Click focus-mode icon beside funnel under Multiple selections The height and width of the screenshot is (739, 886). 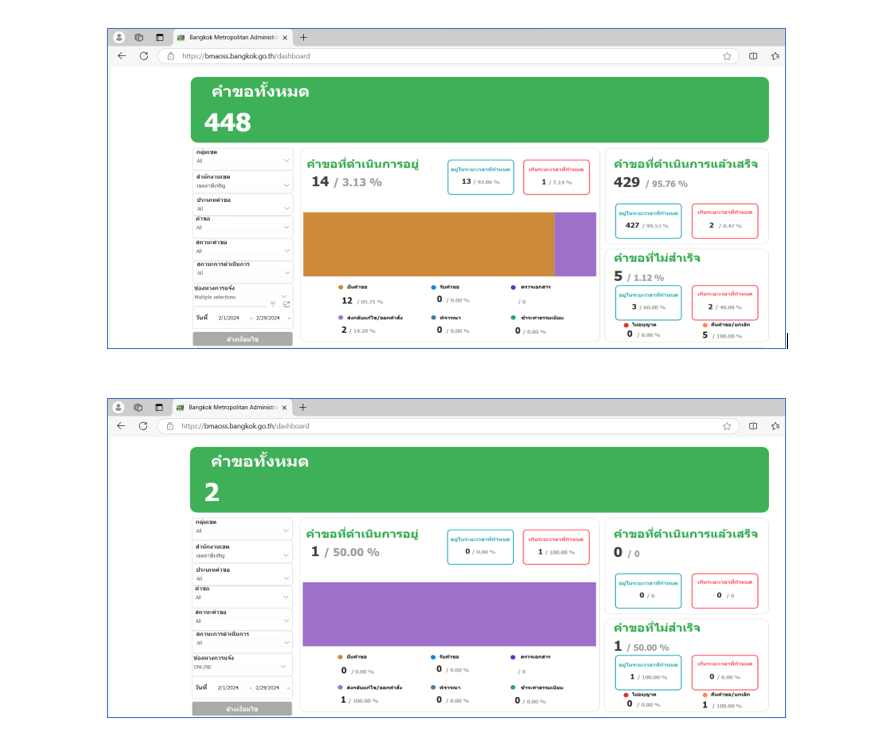286,303
